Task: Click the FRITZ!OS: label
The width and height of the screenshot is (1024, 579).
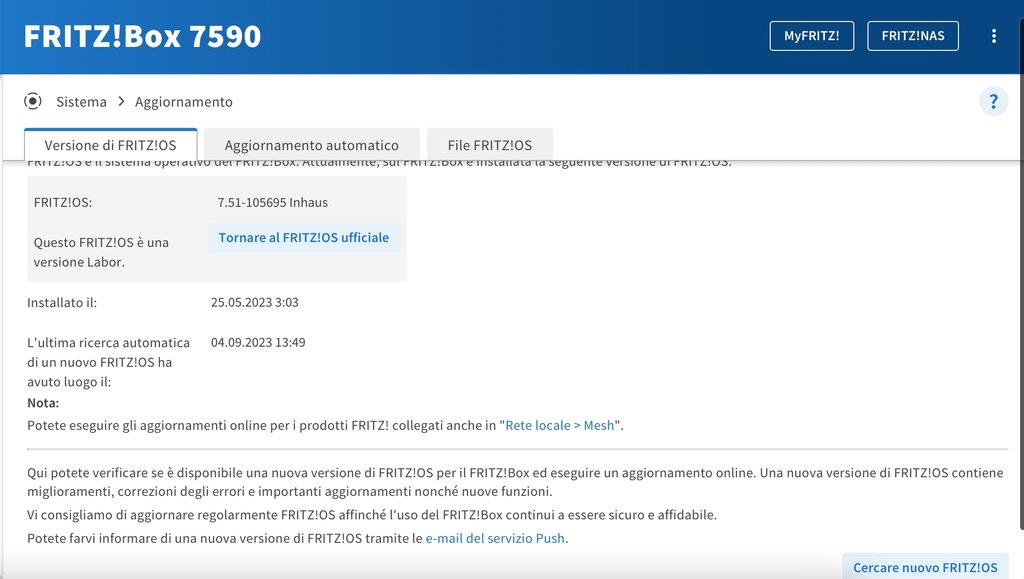Action: [63, 202]
